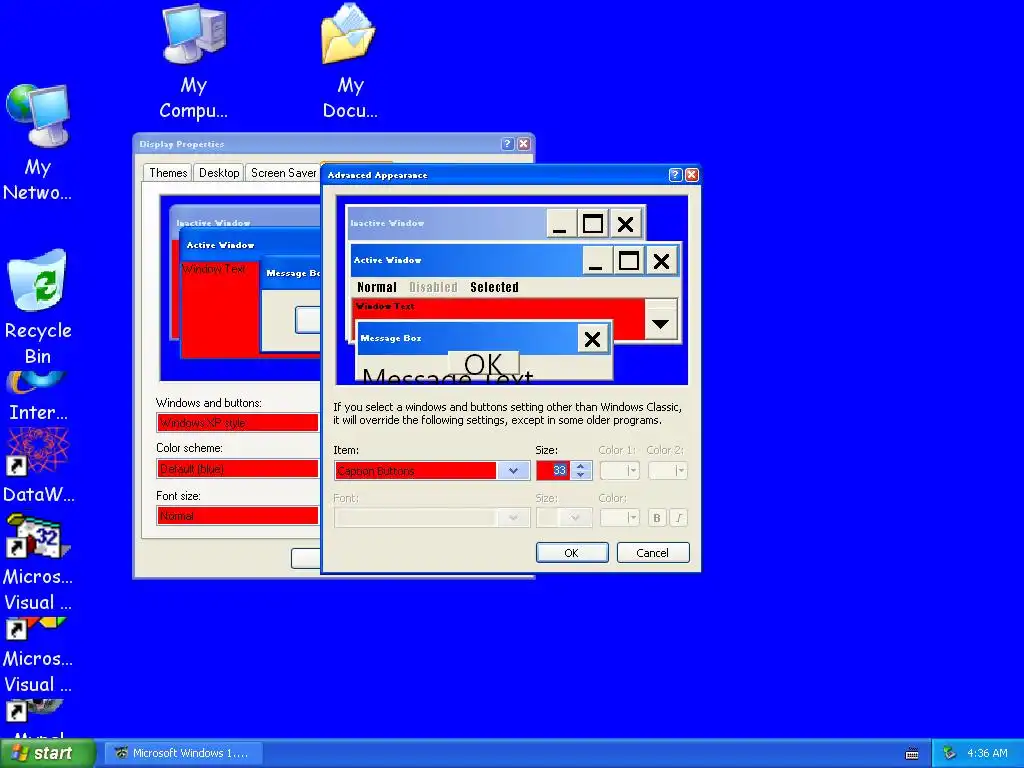Select the first Microsoft Visual shortcut icon
Image resolution: width=1024 pixels, height=768 pixels.
[38, 562]
